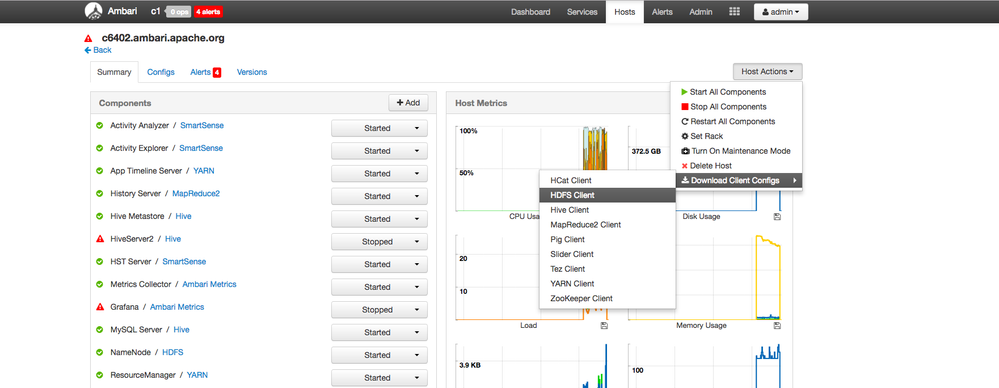Image resolution: width=999 pixels, height=388 pixels.
Task: Click green status icon for Metrics Collector
Action: click(99, 284)
